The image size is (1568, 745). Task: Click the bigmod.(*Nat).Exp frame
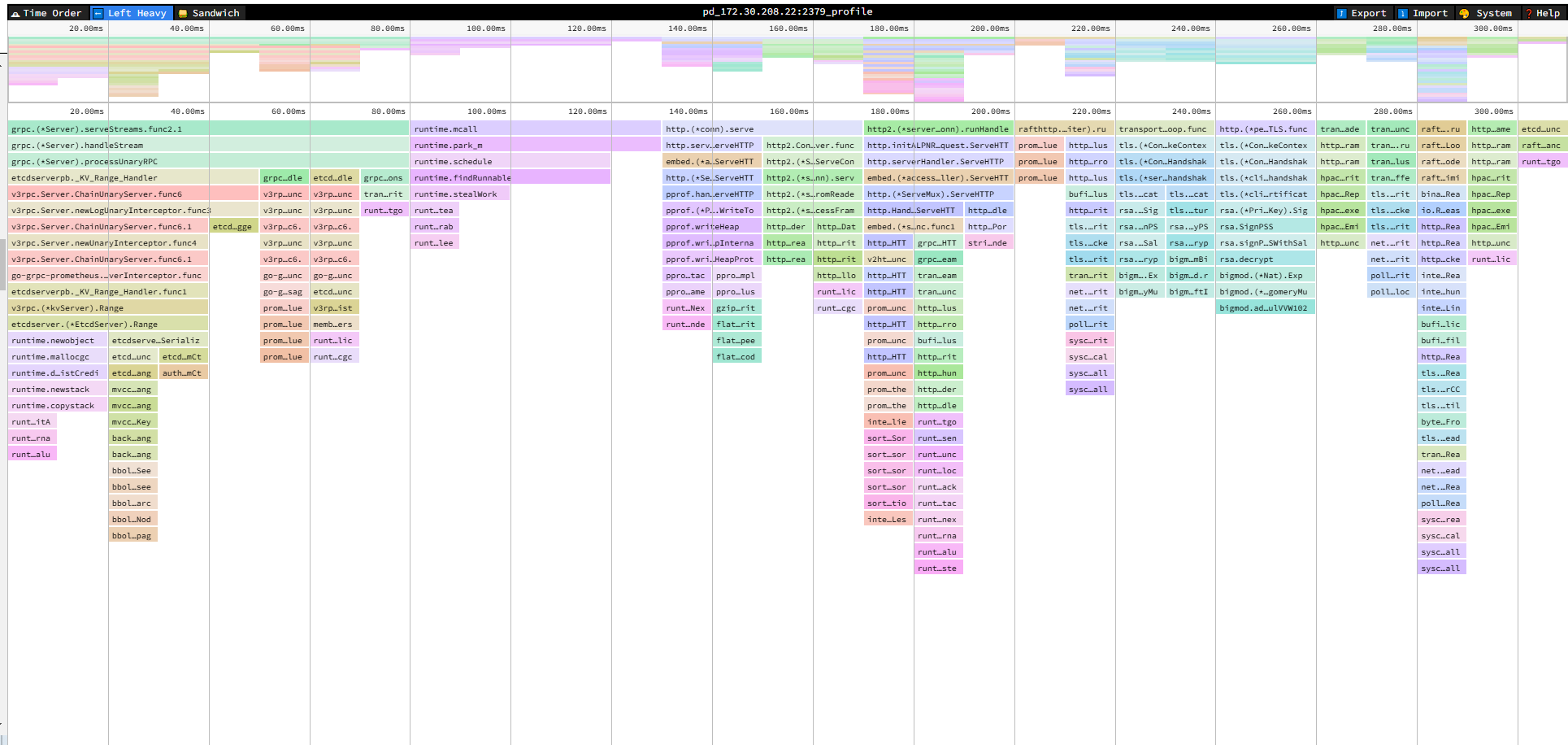click(1266, 275)
